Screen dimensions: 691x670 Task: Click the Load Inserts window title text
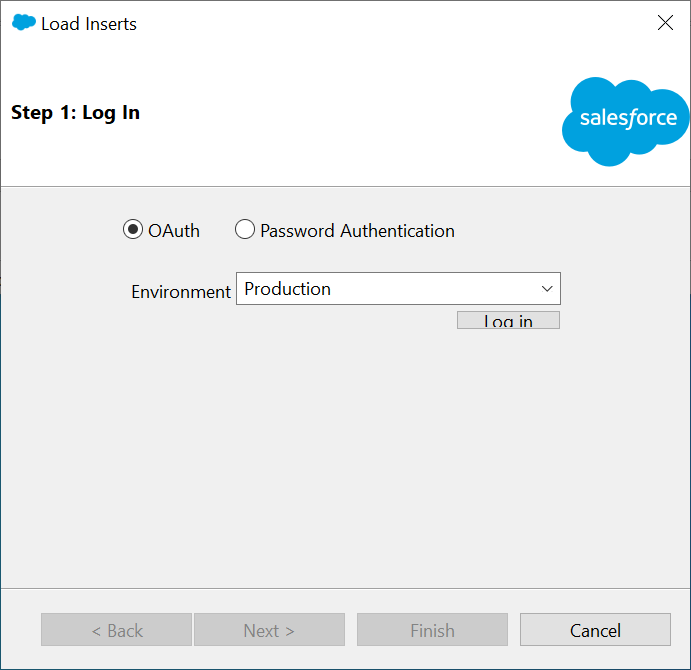click(89, 24)
